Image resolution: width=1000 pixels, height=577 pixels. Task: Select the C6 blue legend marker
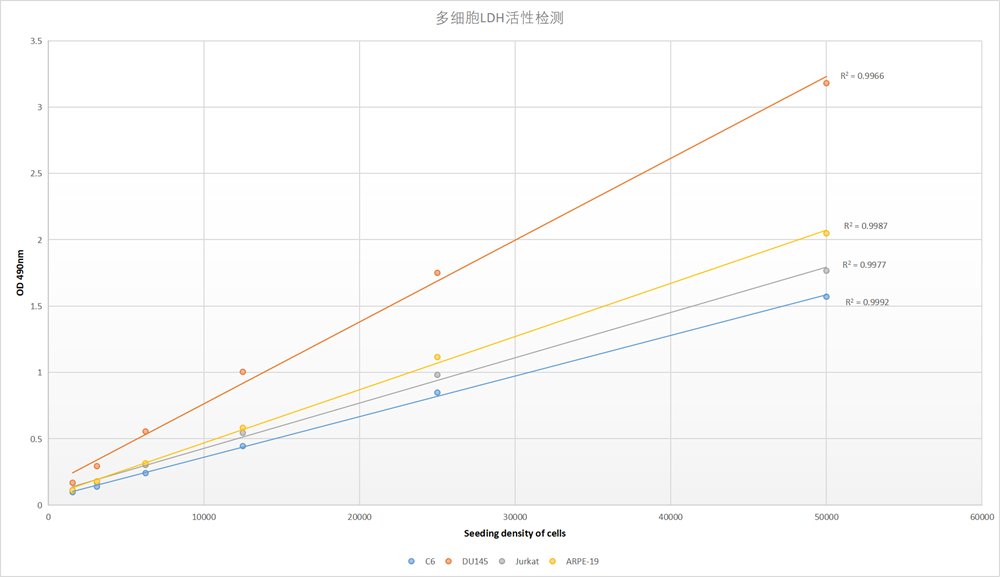(x=411, y=561)
